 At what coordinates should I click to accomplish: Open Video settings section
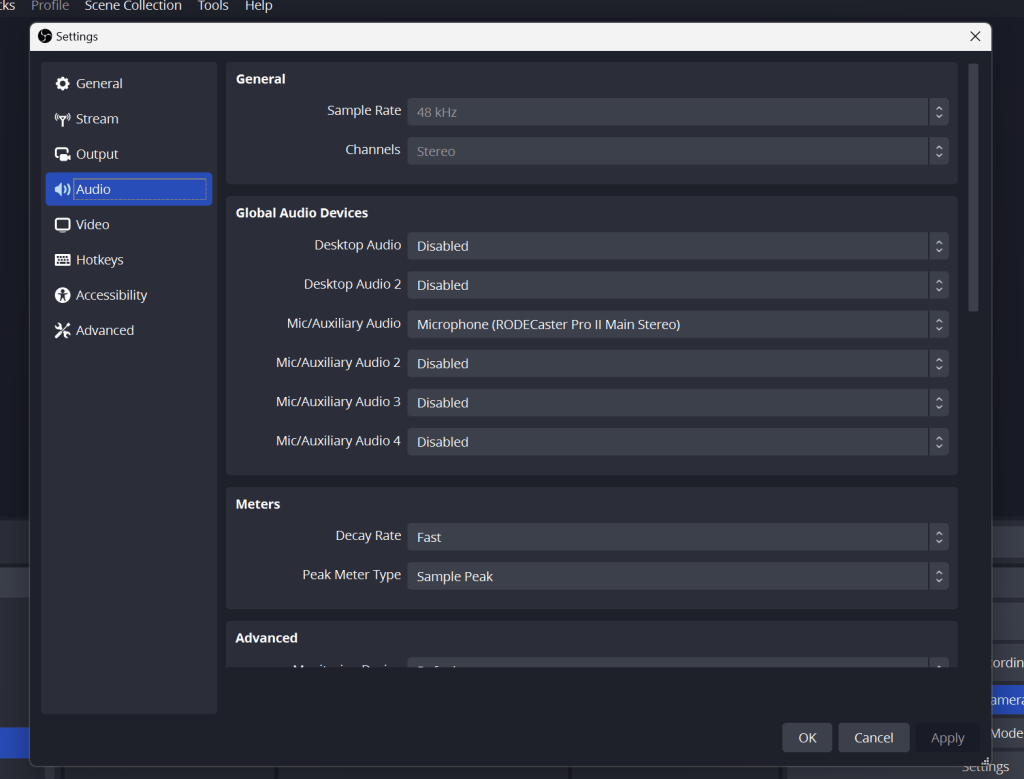129,225
